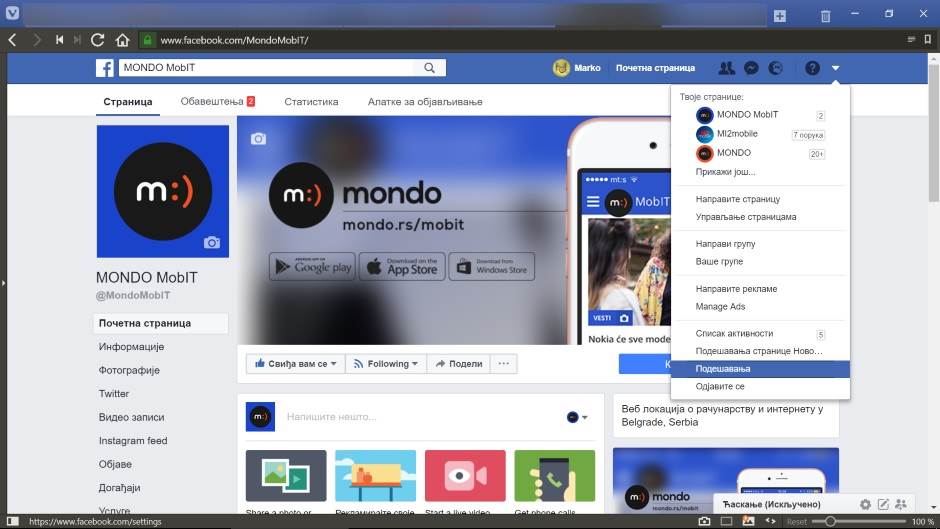Click the App Store badge

pos(402,267)
